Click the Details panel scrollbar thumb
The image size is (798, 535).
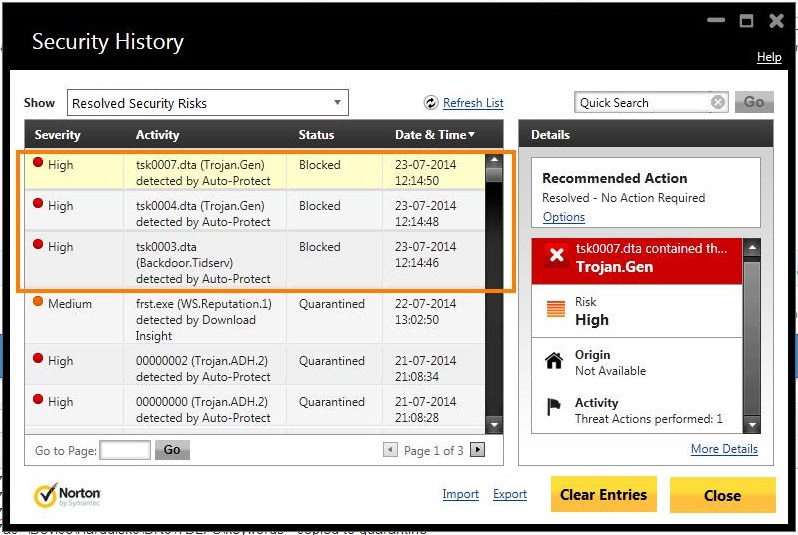click(751, 339)
